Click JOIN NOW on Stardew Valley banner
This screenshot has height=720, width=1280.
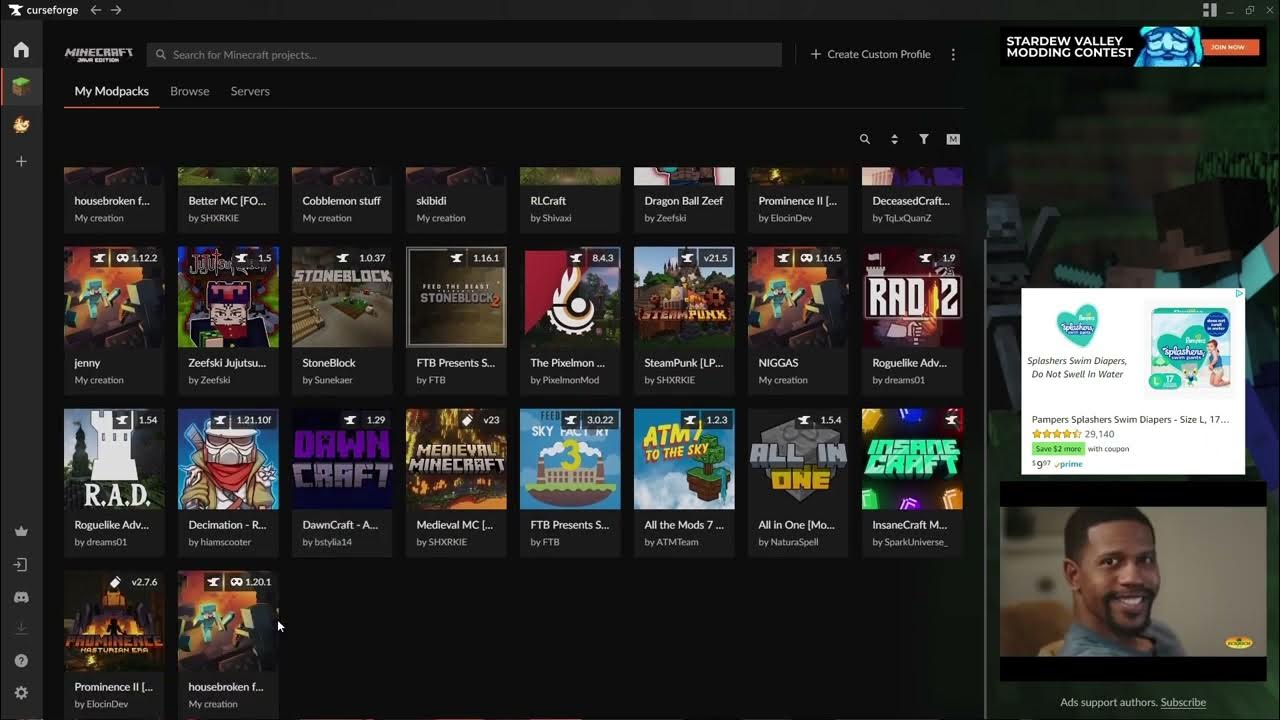coord(1228,47)
